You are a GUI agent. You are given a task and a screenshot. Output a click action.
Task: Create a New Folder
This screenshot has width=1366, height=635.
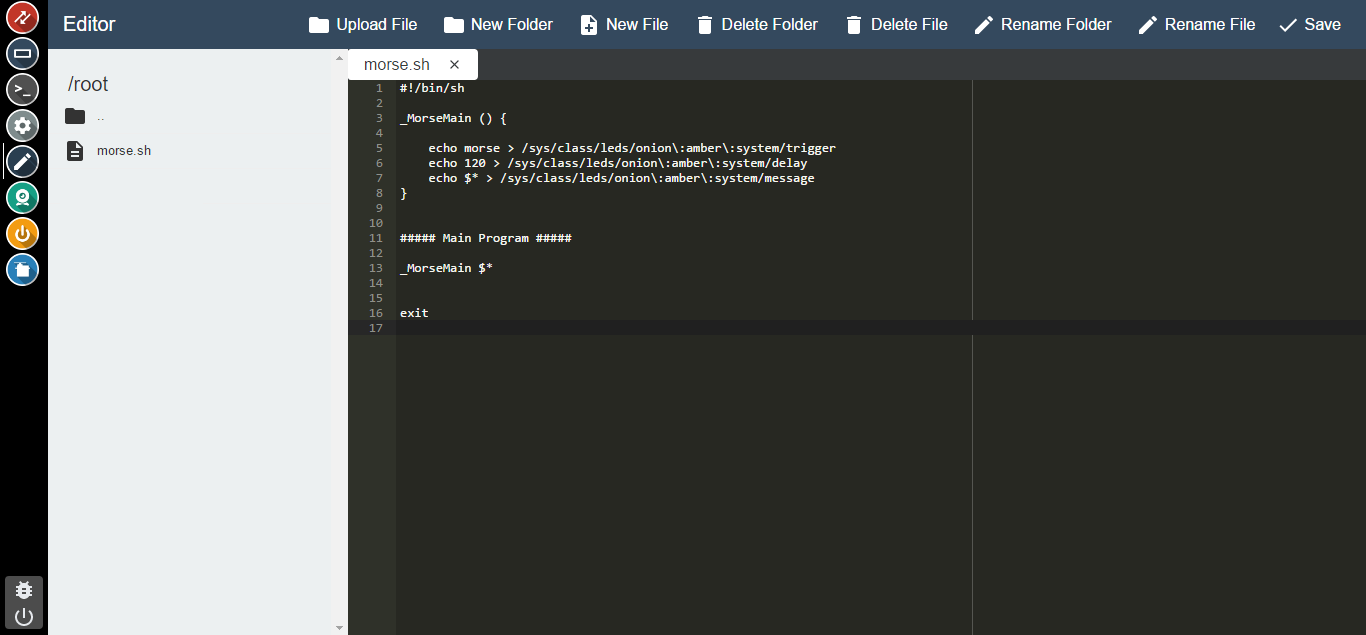[x=498, y=24]
